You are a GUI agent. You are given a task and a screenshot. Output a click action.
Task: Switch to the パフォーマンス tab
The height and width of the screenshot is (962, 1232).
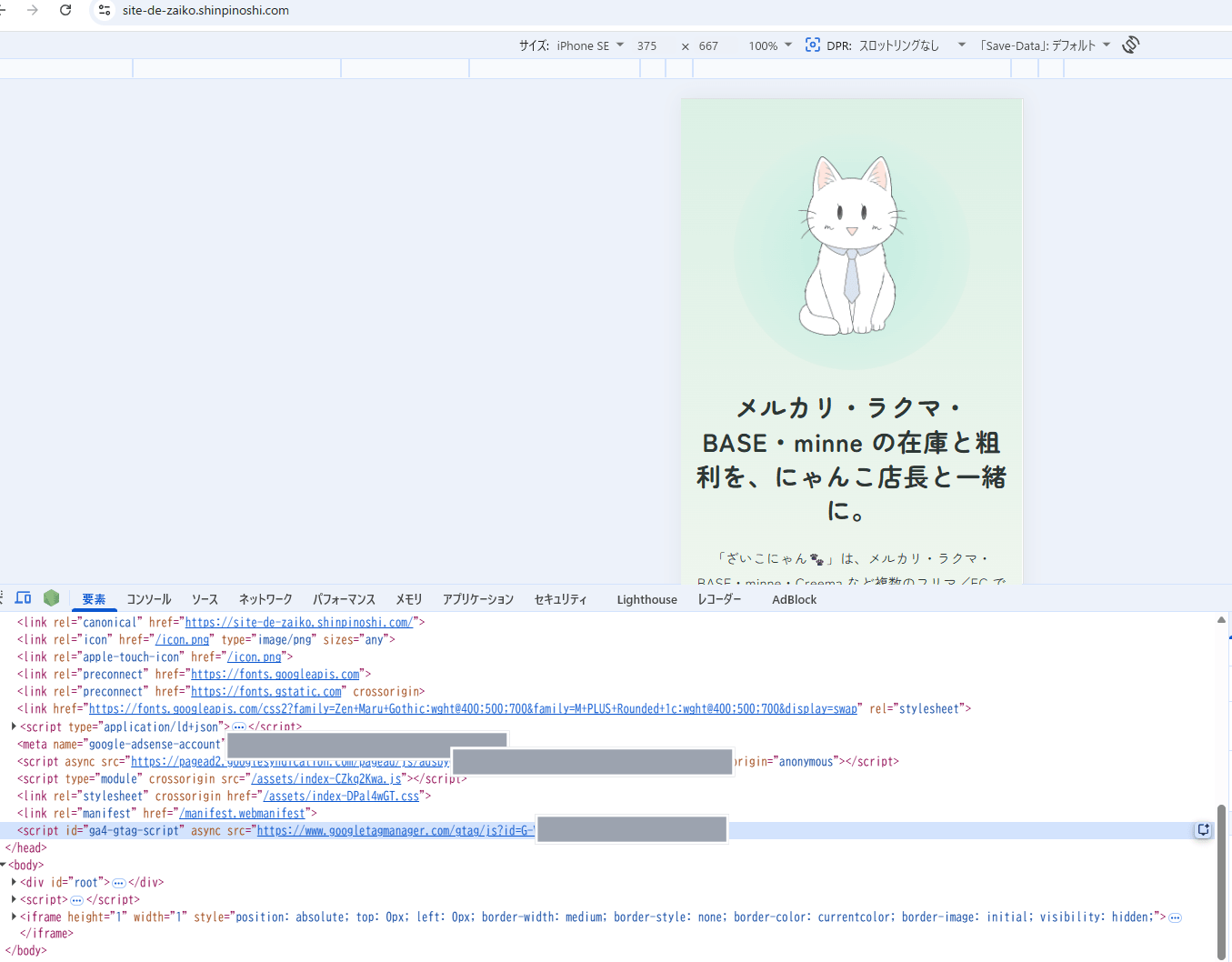344,599
